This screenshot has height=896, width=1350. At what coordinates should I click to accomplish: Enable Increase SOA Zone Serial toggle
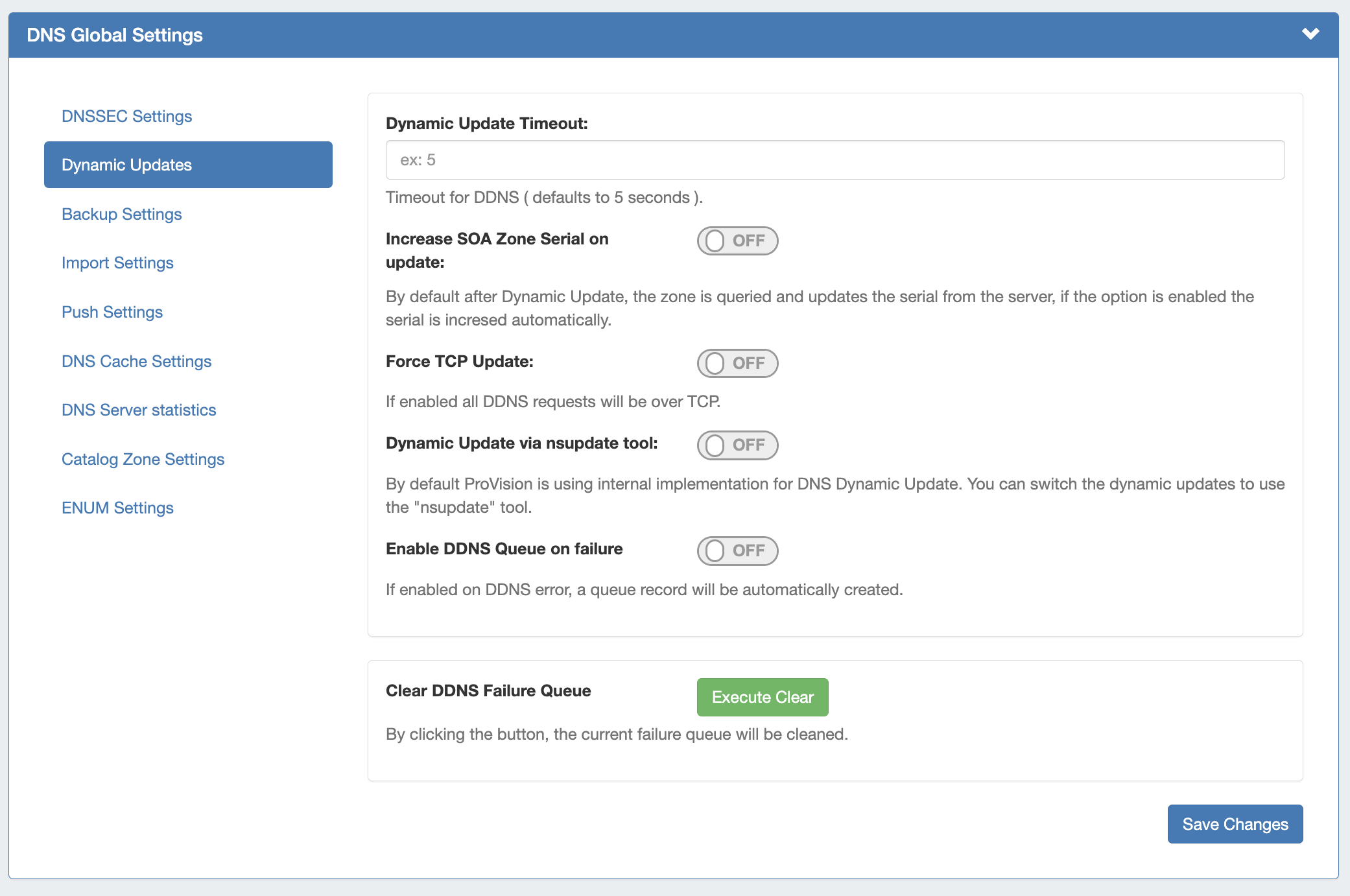coord(737,241)
